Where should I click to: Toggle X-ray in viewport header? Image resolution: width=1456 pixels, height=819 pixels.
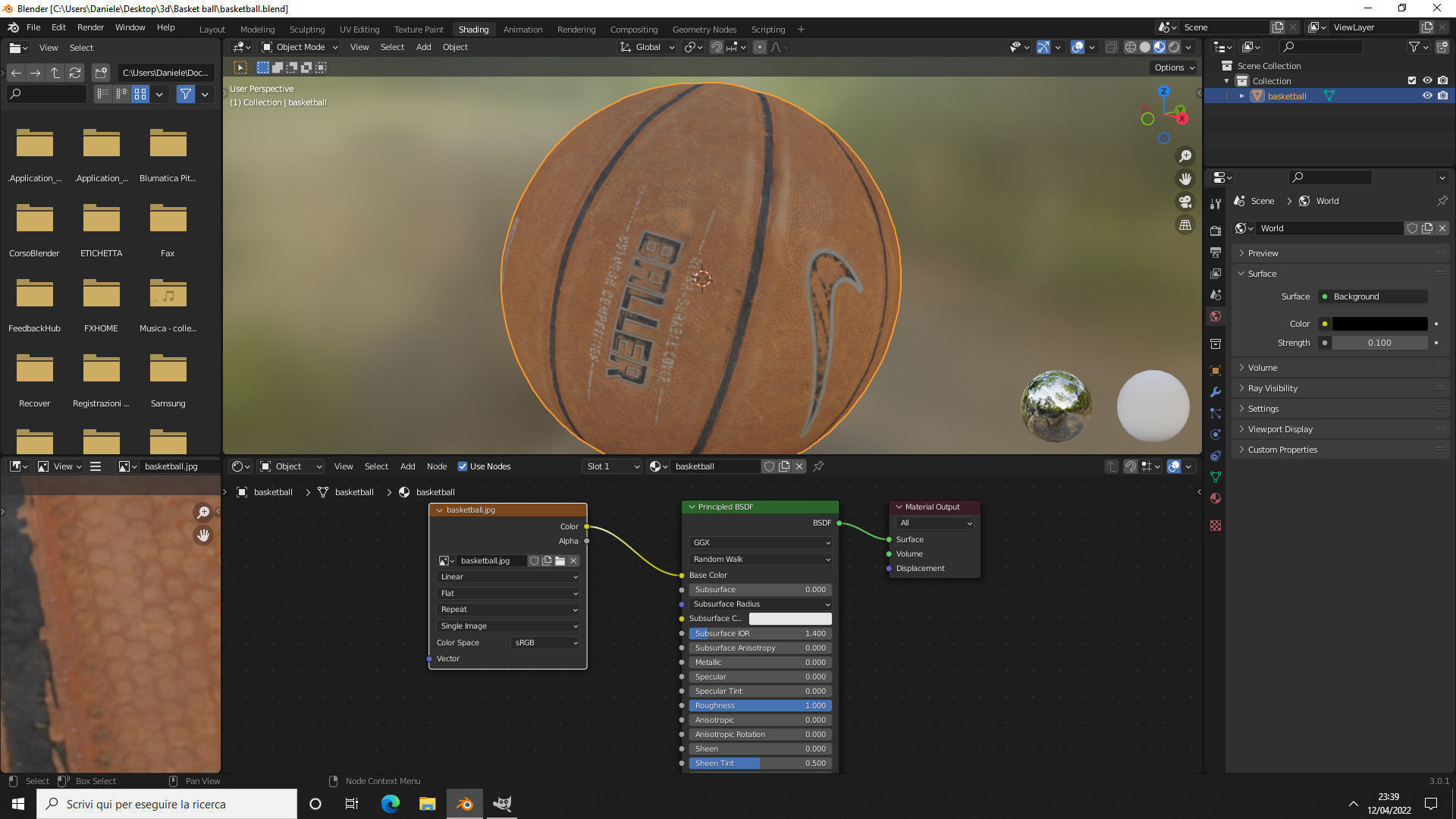pyautogui.click(x=1111, y=47)
